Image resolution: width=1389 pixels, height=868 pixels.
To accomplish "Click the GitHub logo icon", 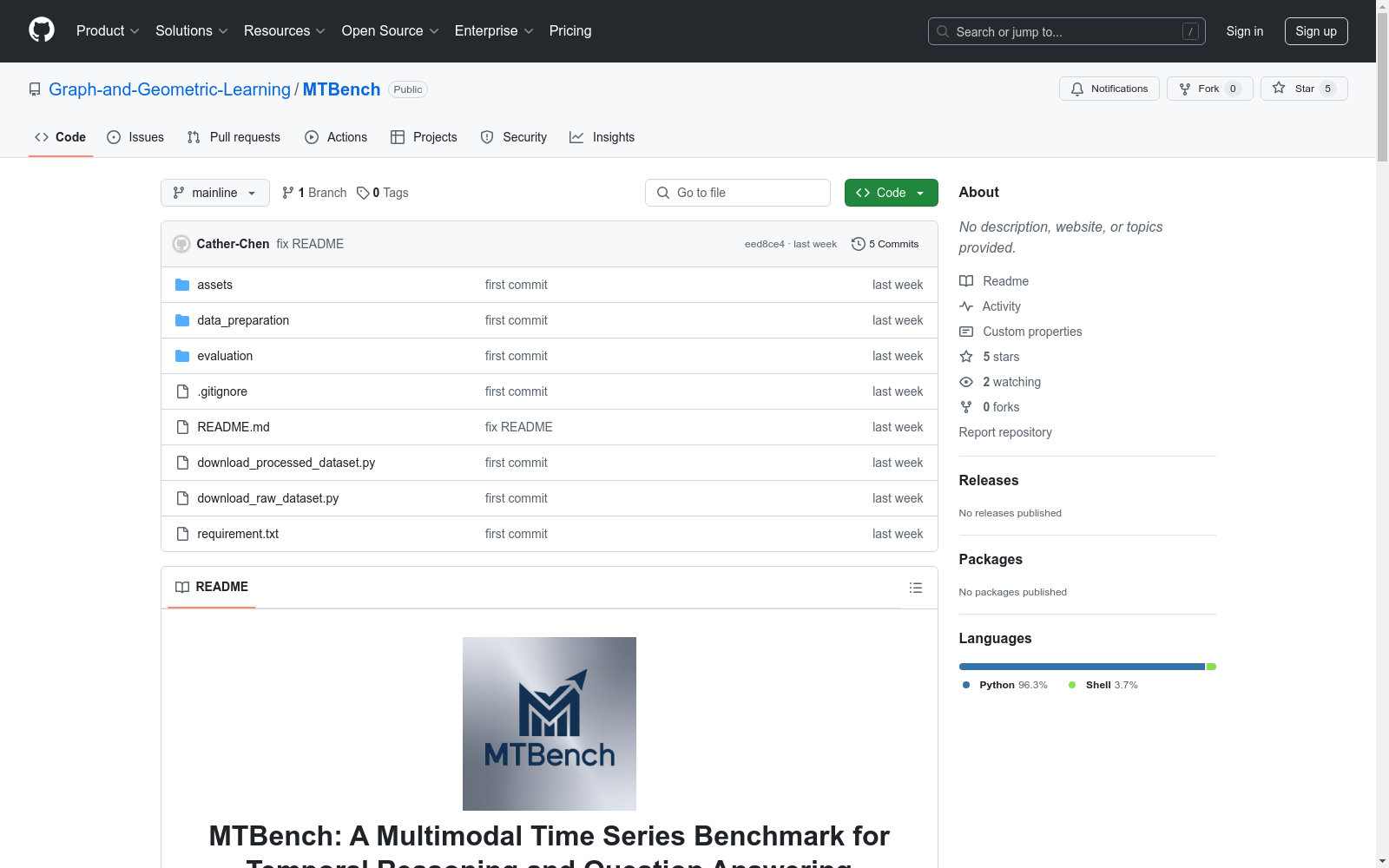I will [42, 30].
